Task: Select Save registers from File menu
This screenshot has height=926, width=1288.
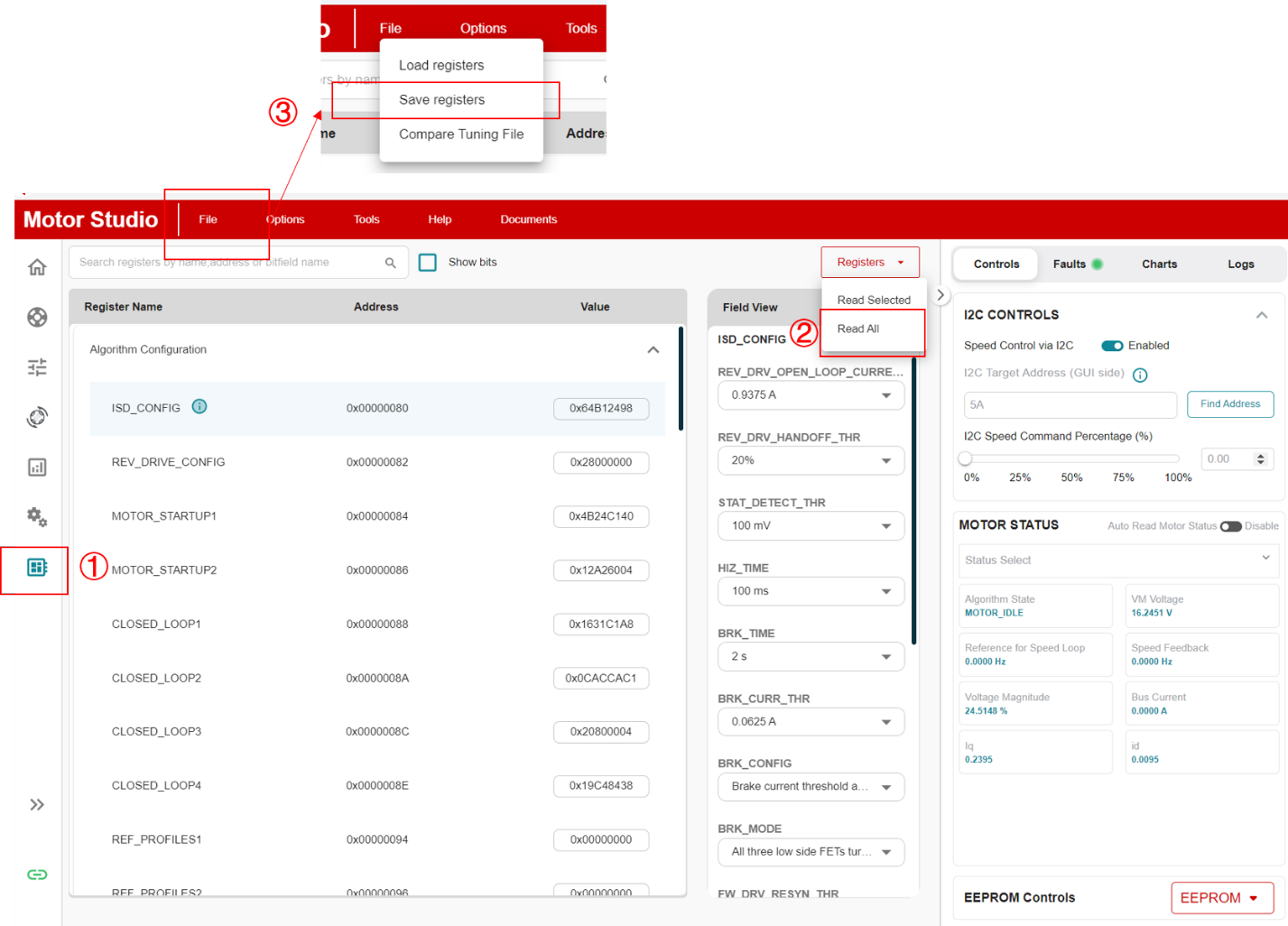Action: click(442, 100)
